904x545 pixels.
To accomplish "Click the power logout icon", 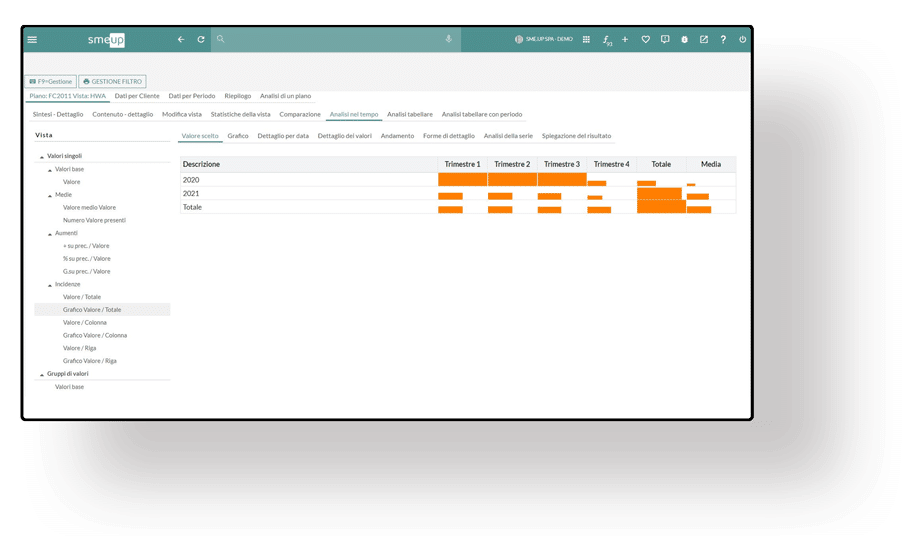I will (x=742, y=40).
